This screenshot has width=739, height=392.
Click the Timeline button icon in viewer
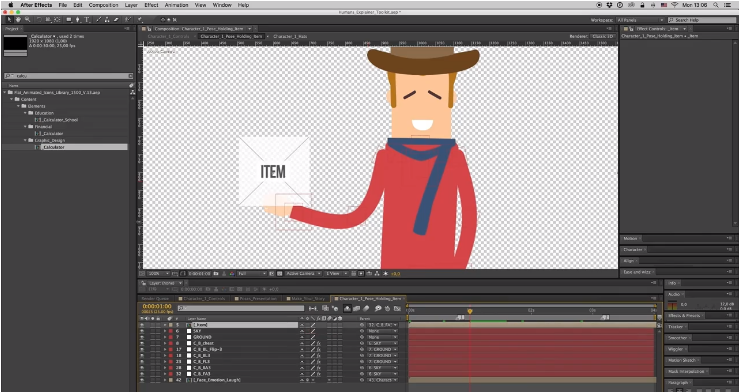click(369, 273)
